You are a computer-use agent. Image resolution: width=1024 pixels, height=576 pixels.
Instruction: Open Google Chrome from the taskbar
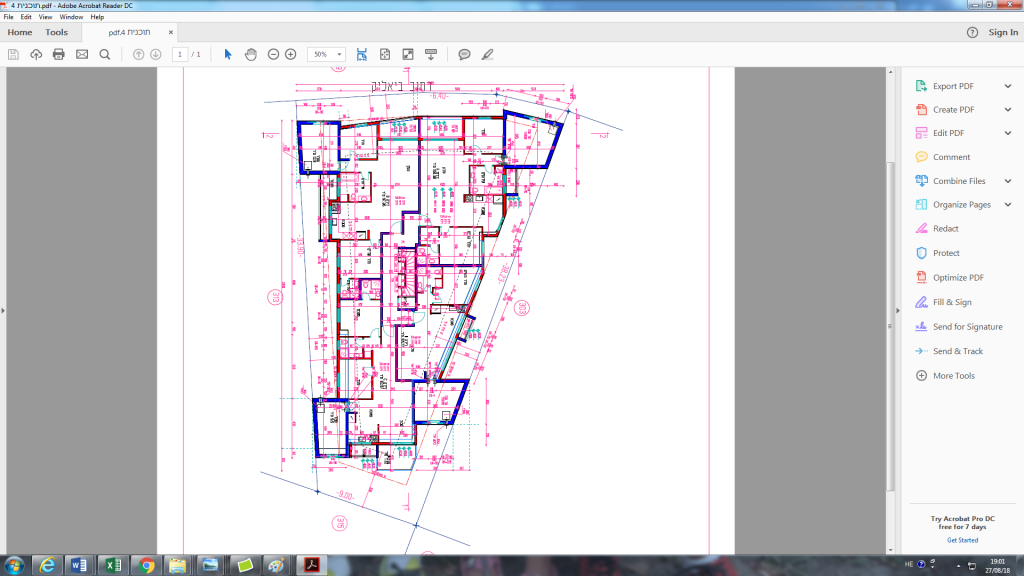[x=147, y=565]
